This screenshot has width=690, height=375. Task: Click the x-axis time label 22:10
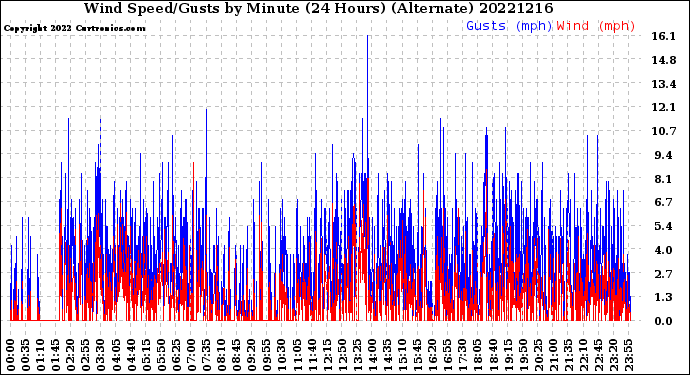tap(583, 355)
